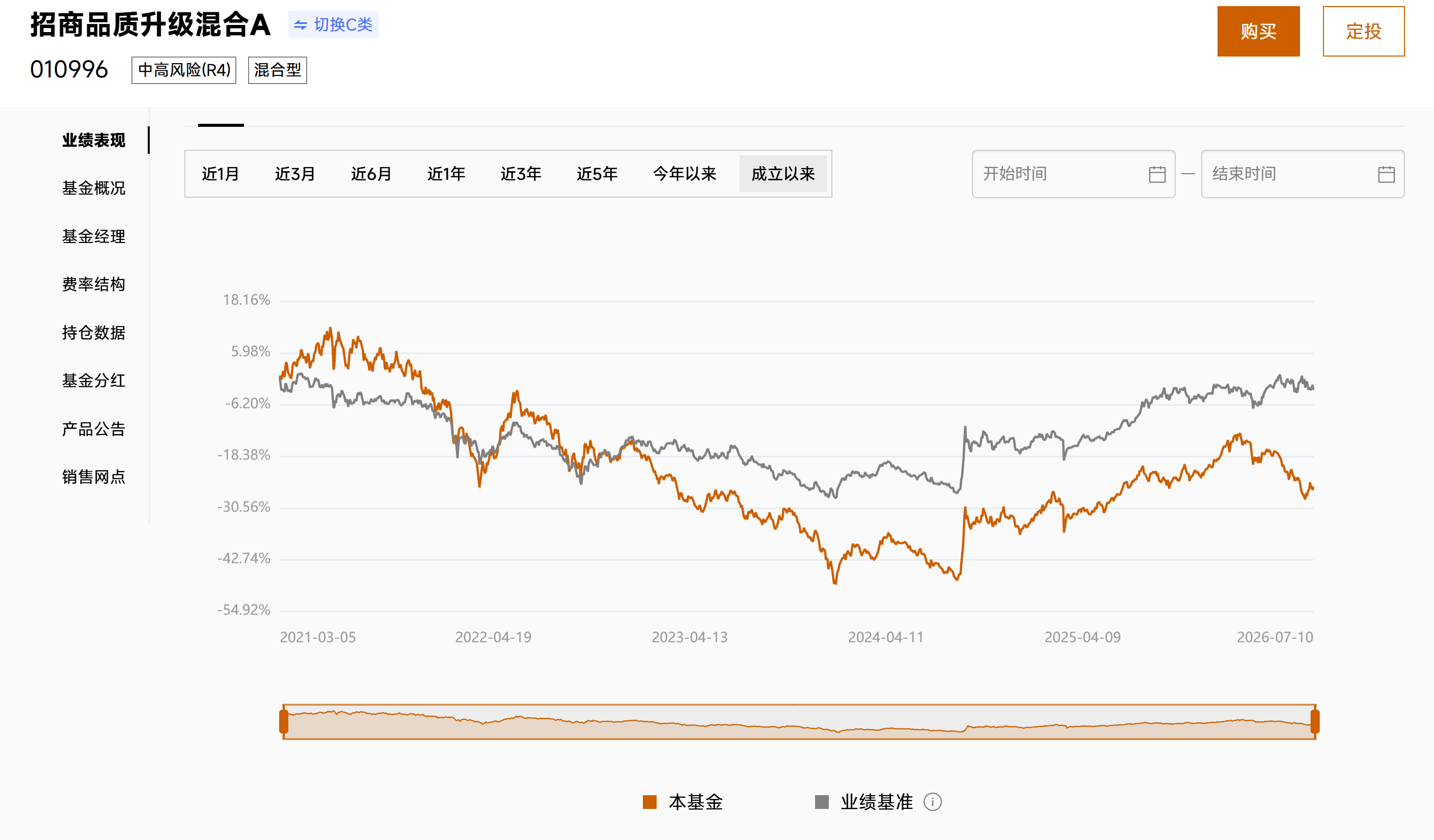Switch to C class via 切换C类
1434x840 pixels.
point(333,24)
